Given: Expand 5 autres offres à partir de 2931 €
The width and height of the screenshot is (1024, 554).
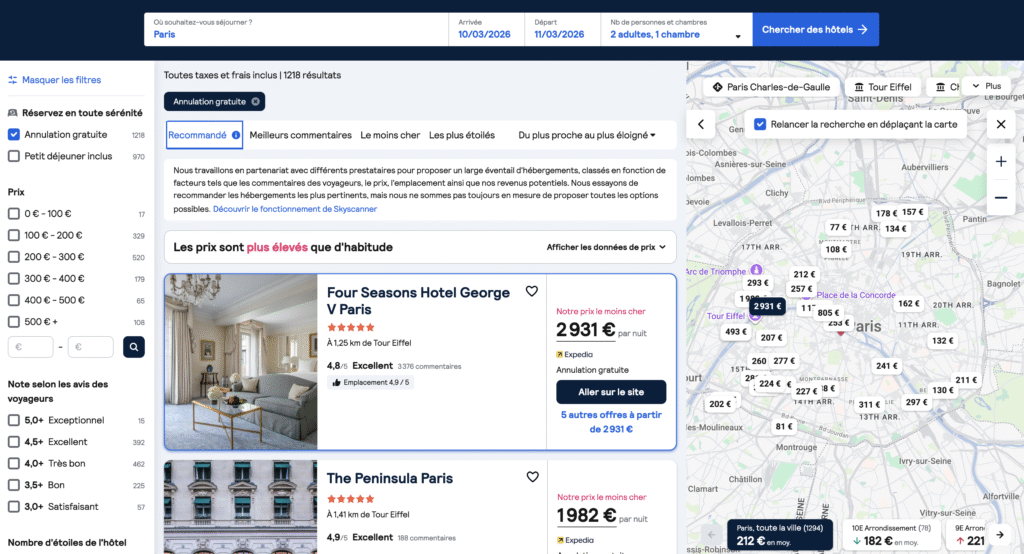Looking at the screenshot, I should click(611, 422).
